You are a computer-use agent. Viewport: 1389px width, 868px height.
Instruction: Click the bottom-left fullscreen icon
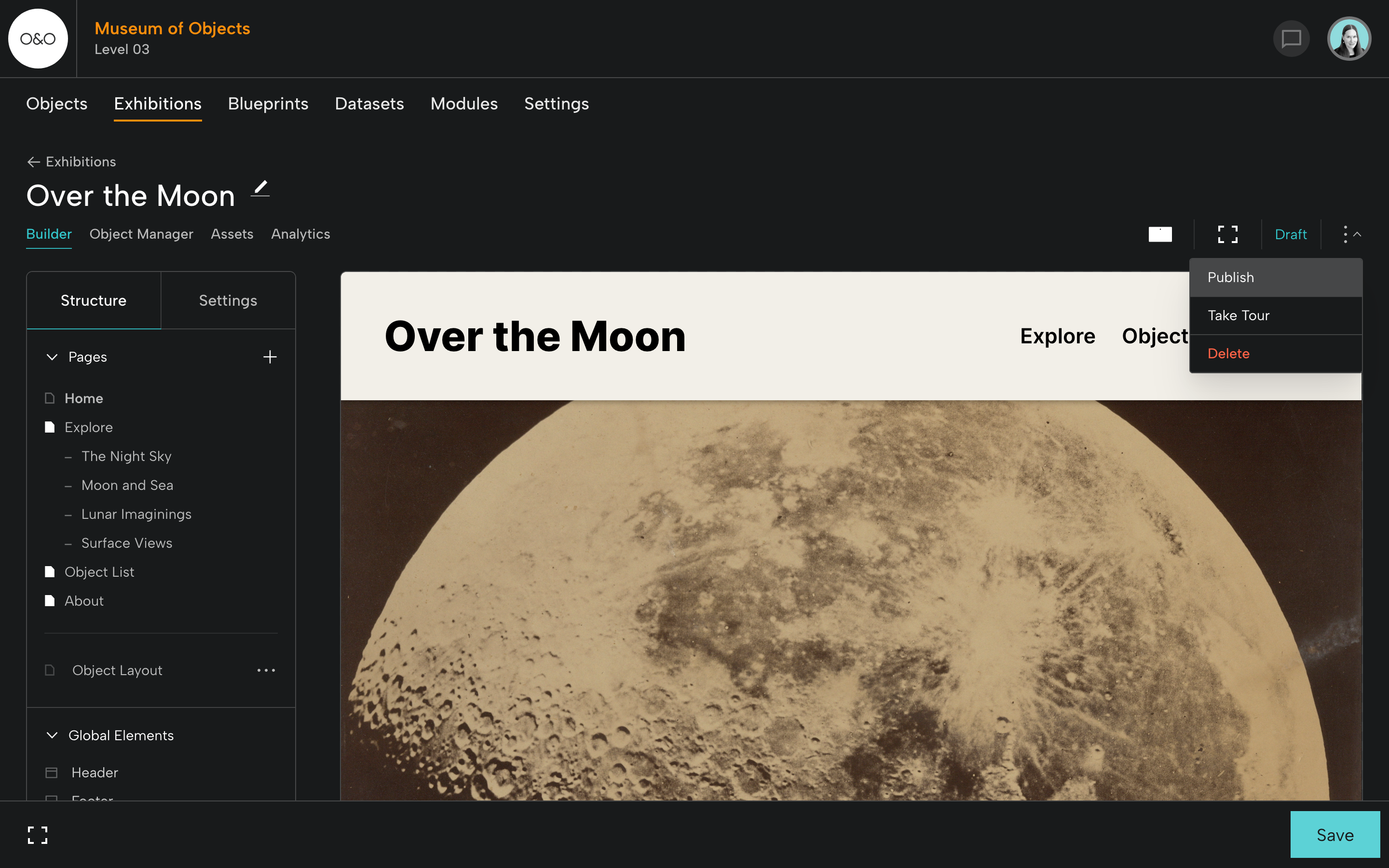pos(38,835)
